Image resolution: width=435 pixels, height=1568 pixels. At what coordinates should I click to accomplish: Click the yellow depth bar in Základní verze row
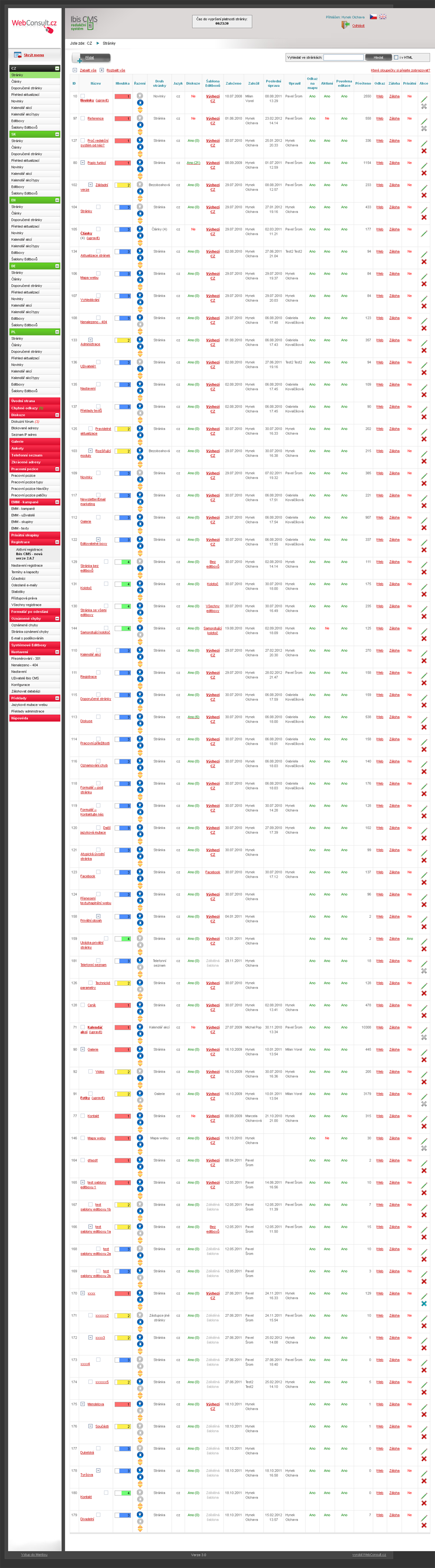tap(123, 185)
